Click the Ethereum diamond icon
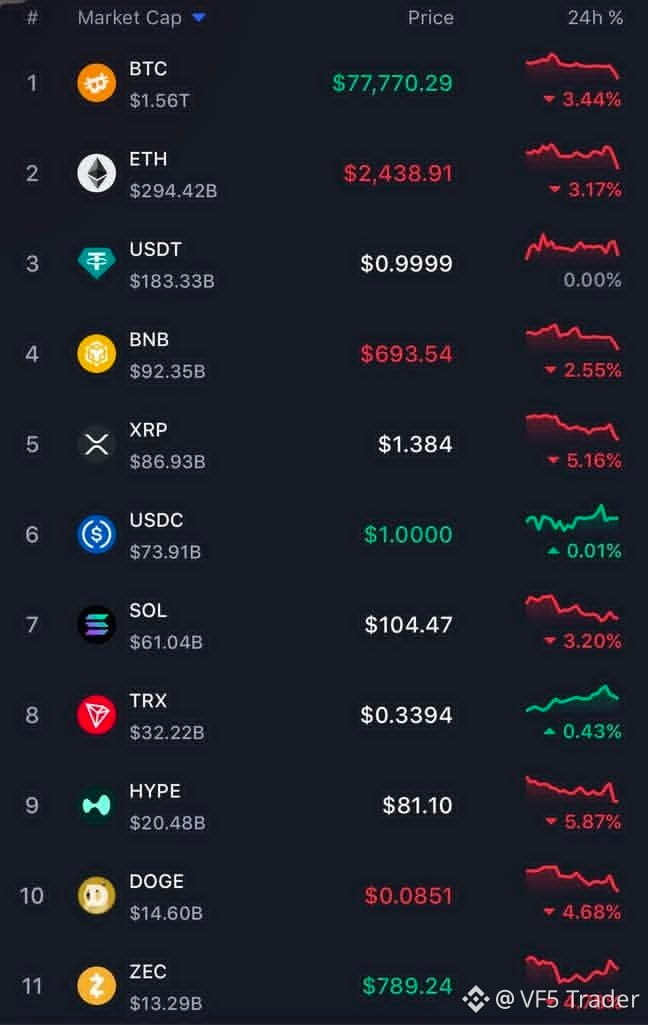Screen dimensions: 648x1025 pos(96,173)
